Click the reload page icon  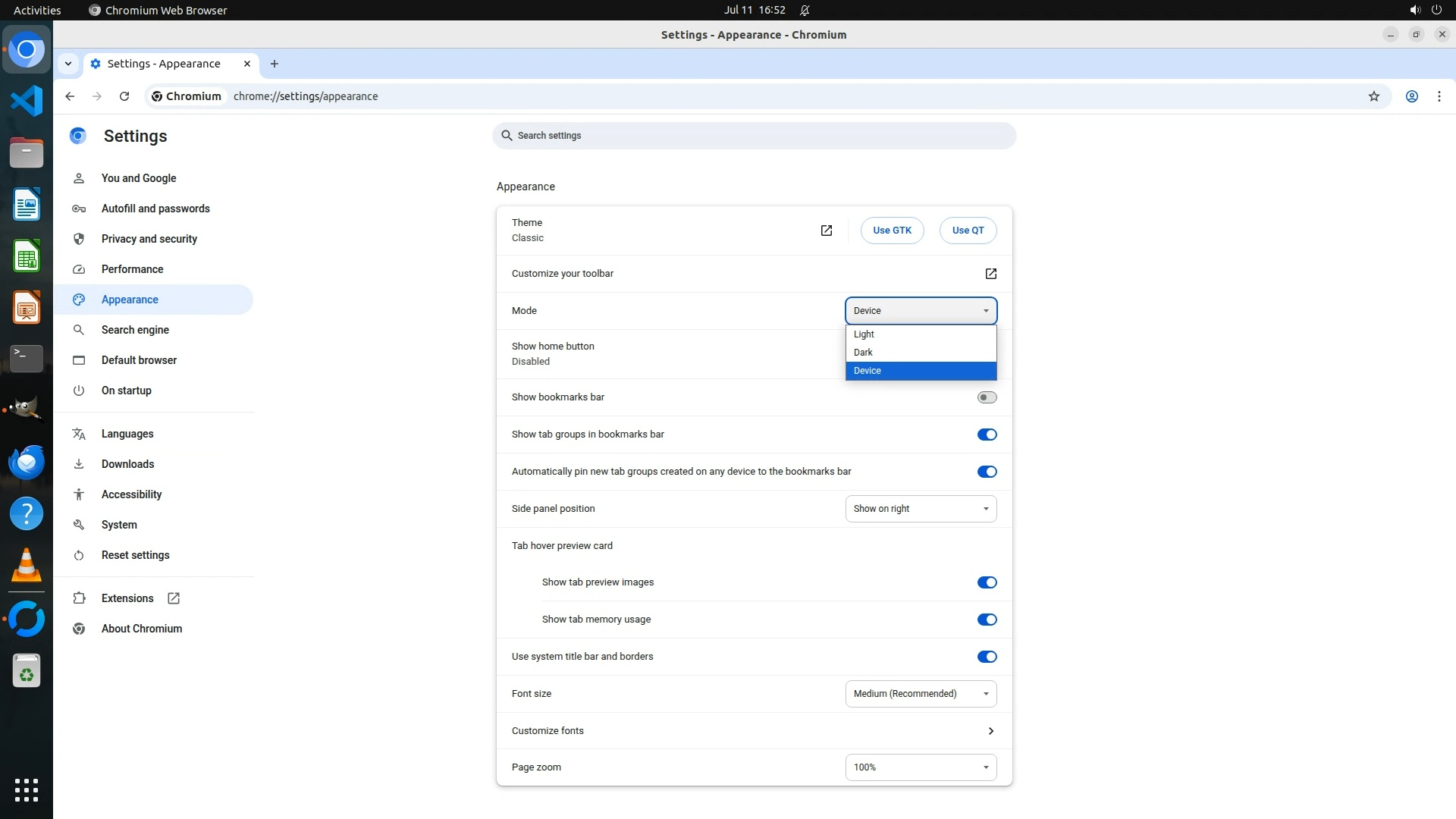click(124, 96)
